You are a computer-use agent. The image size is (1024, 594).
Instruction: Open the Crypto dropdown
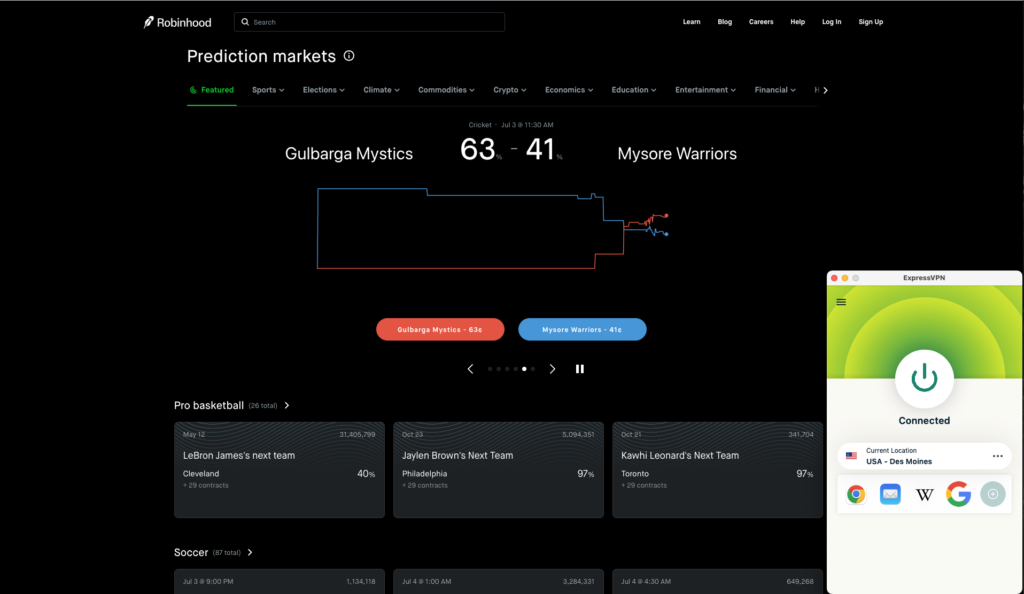point(509,90)
